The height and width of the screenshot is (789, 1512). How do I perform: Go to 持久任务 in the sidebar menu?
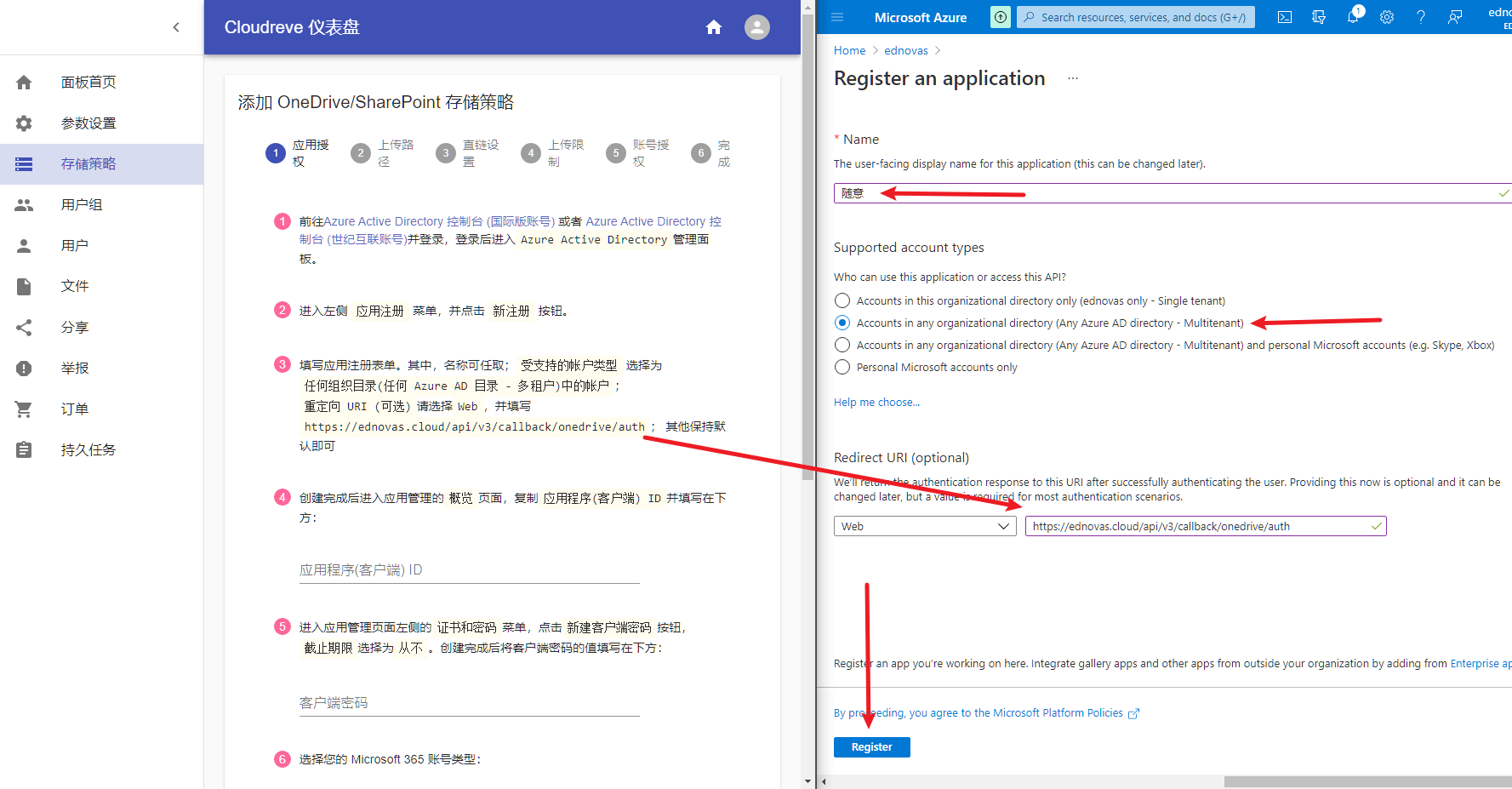tap(88, 449)
